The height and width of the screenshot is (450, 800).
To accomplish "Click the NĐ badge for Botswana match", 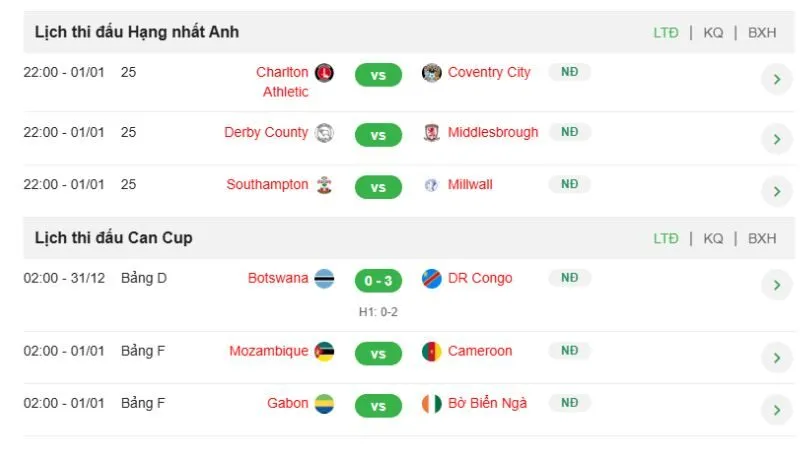I will pyautogui.click(x=569, y=278).
